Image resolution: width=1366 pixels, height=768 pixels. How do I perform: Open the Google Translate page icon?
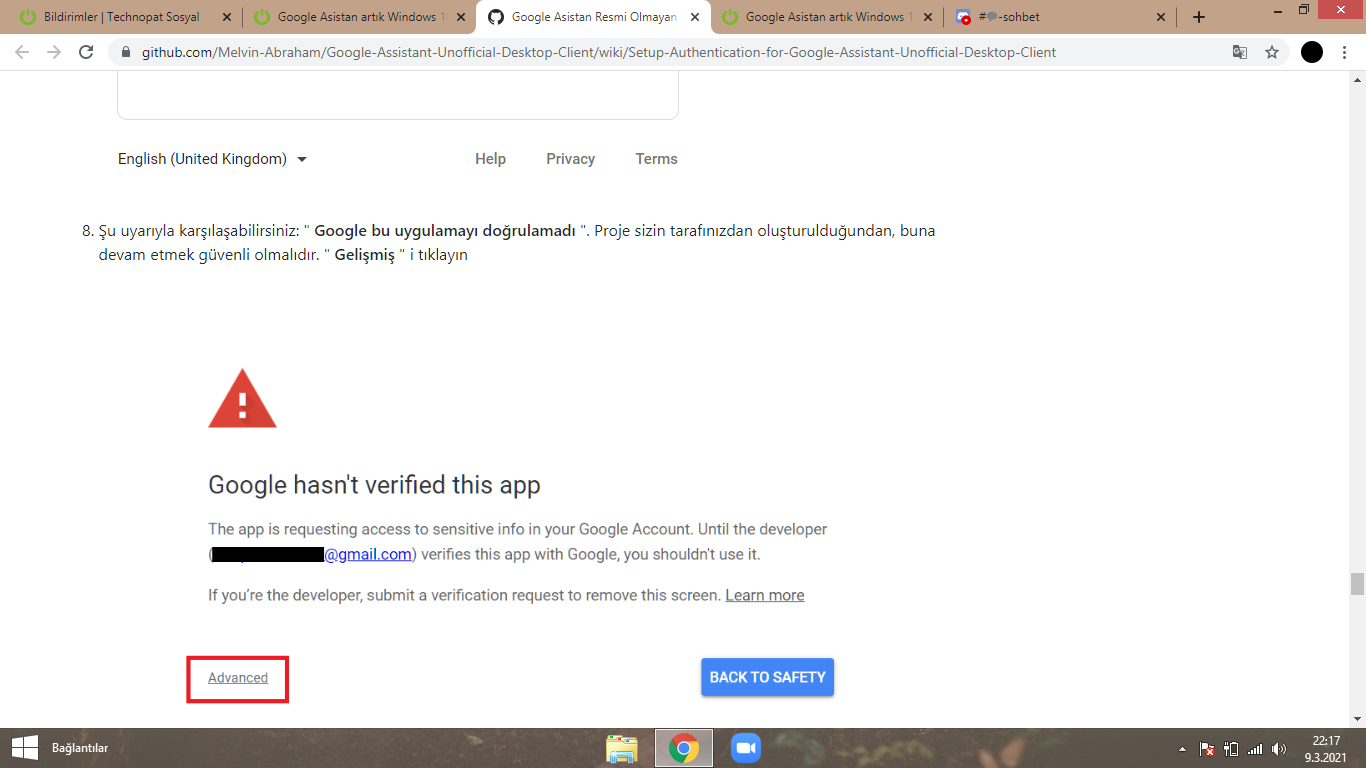[x=1240, y=52]
